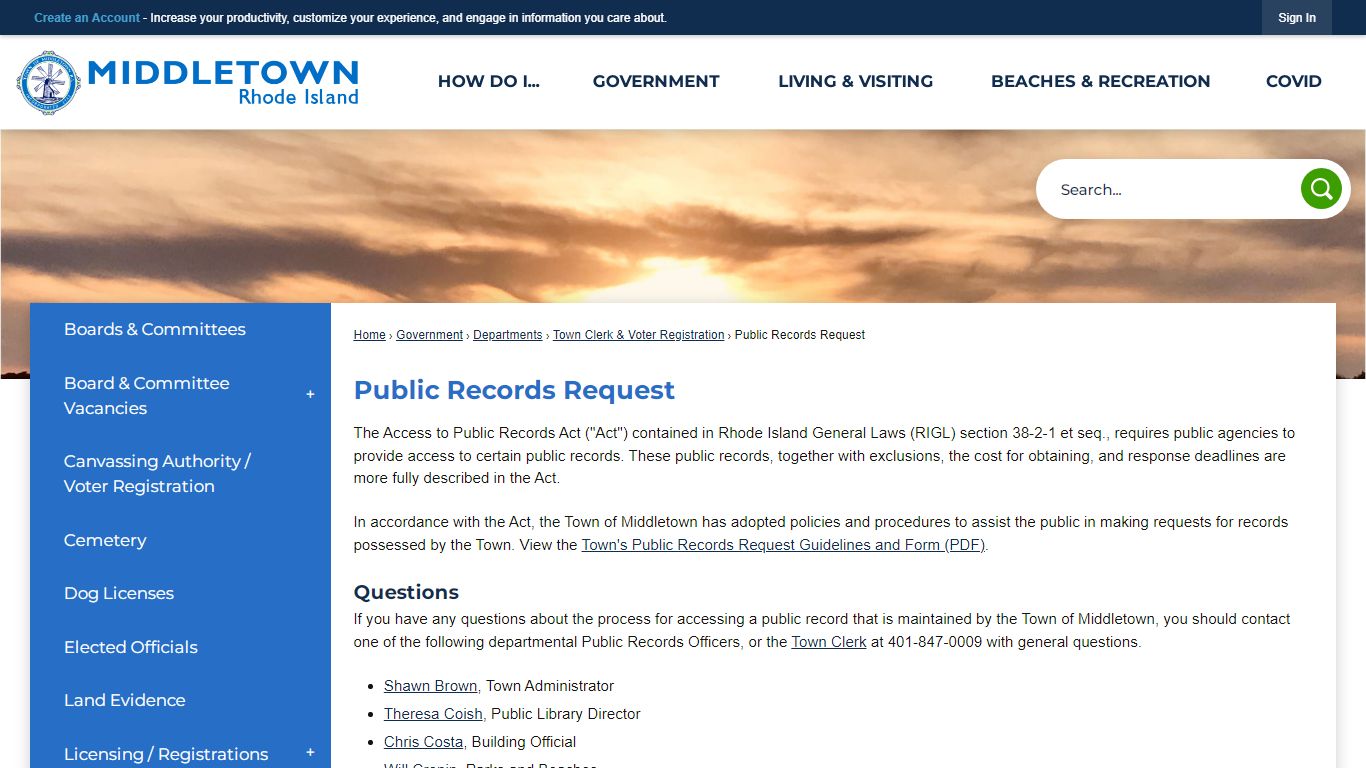Click the Sign In button
1366x768 pixels.
tap(1296, 18)
